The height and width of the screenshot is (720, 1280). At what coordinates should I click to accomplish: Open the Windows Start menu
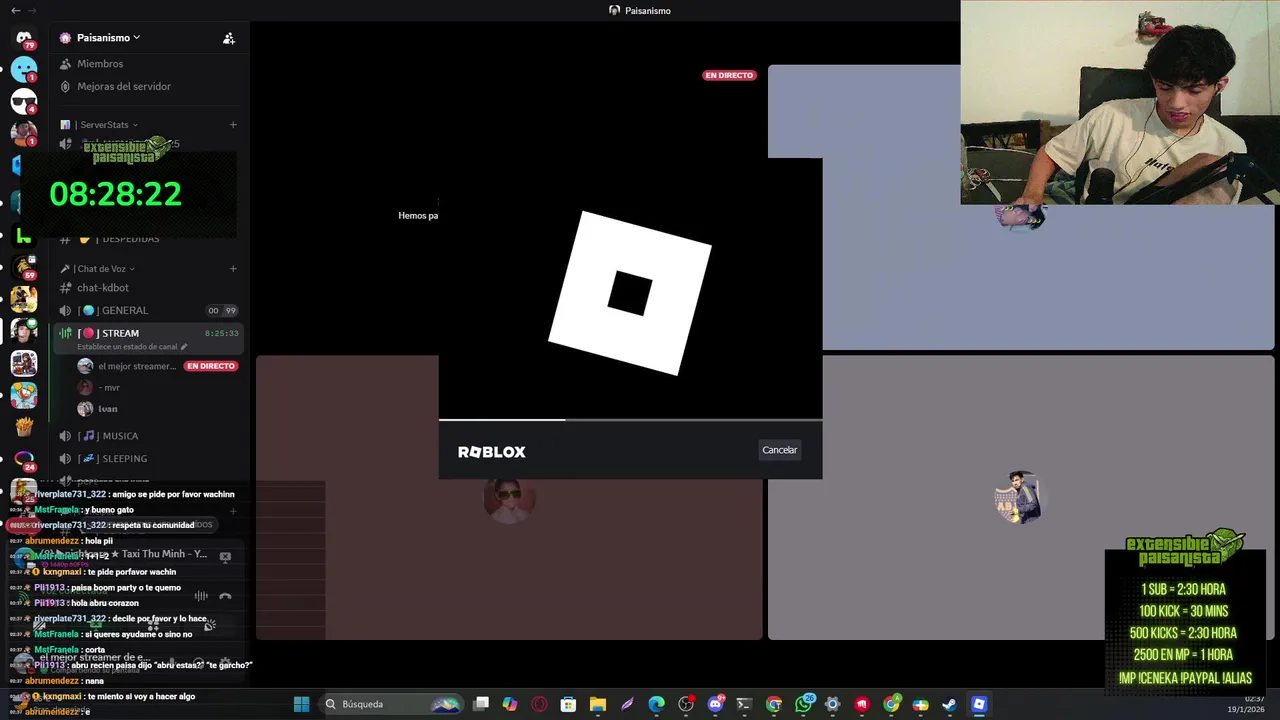click(x=301, y=704)
